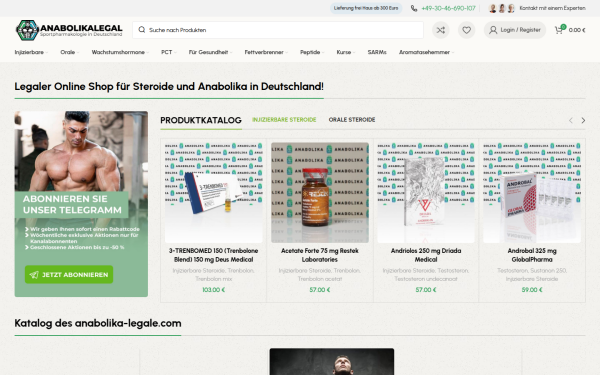
Task: Click Katalog des anabolika-legale.com heading
Action: click(x=98, y=323)
